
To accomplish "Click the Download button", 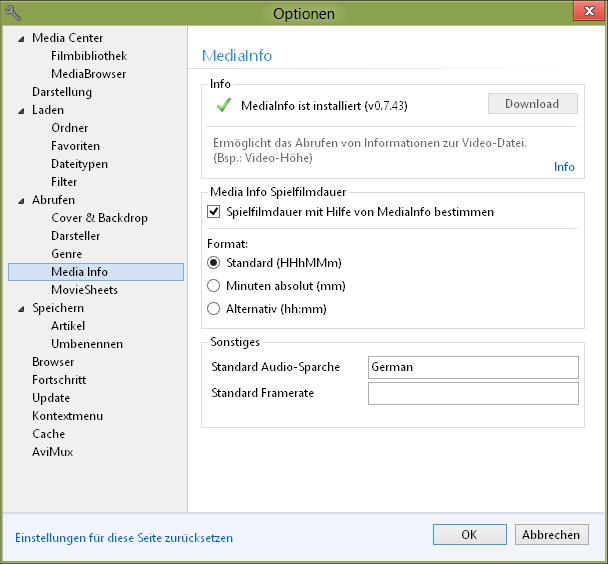I will point(532,103).
